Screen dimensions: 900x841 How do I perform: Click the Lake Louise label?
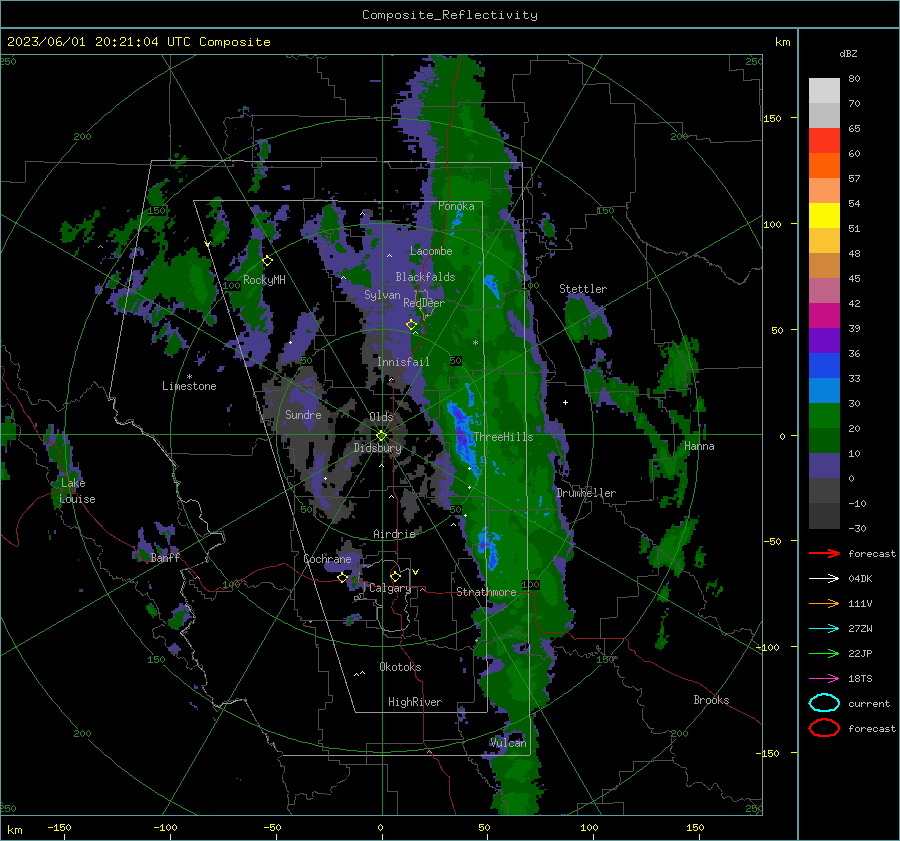pos(77,491)
